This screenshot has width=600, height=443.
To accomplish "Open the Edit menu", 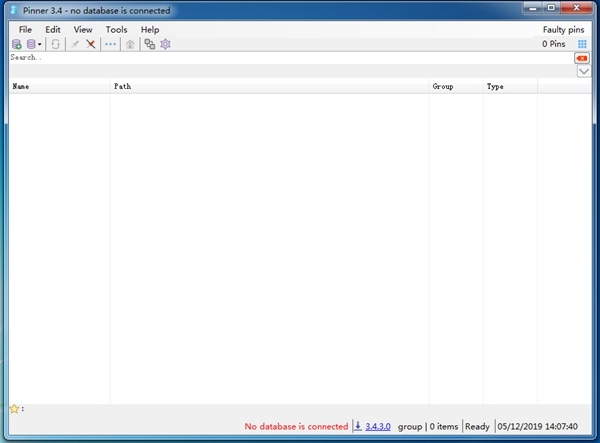I will tap(53, 29).
